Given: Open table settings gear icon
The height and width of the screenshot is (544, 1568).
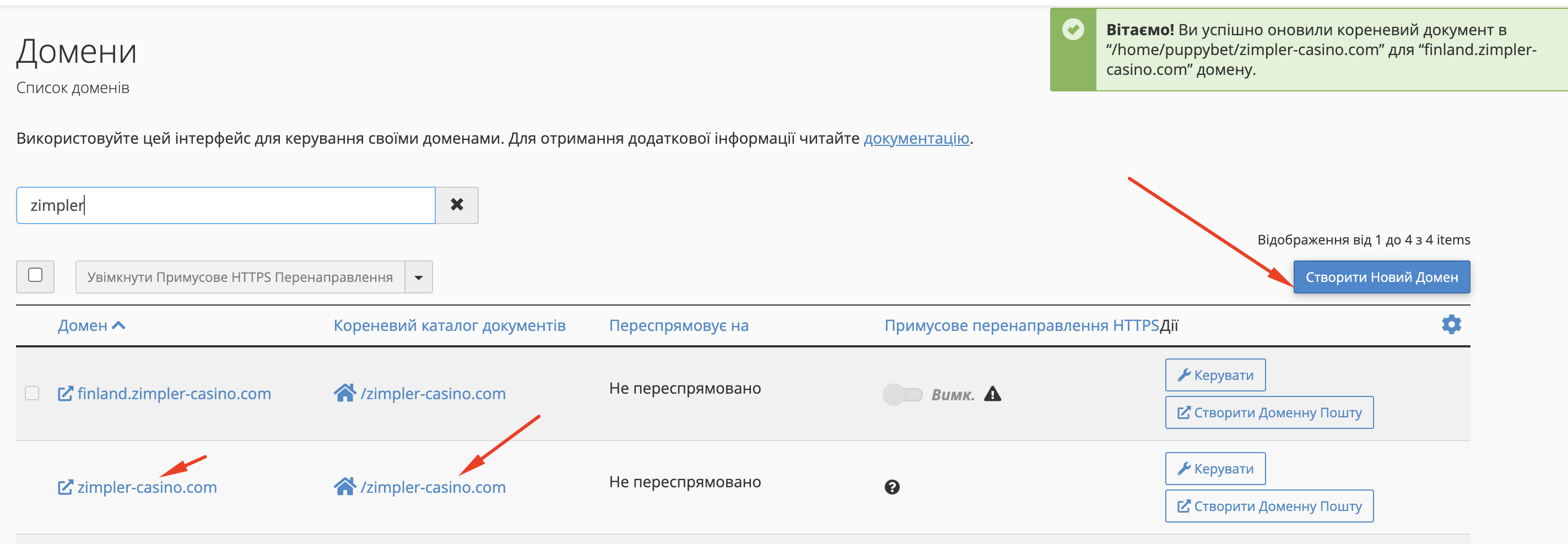Looking at the screenshot, I should [1451, 324].
